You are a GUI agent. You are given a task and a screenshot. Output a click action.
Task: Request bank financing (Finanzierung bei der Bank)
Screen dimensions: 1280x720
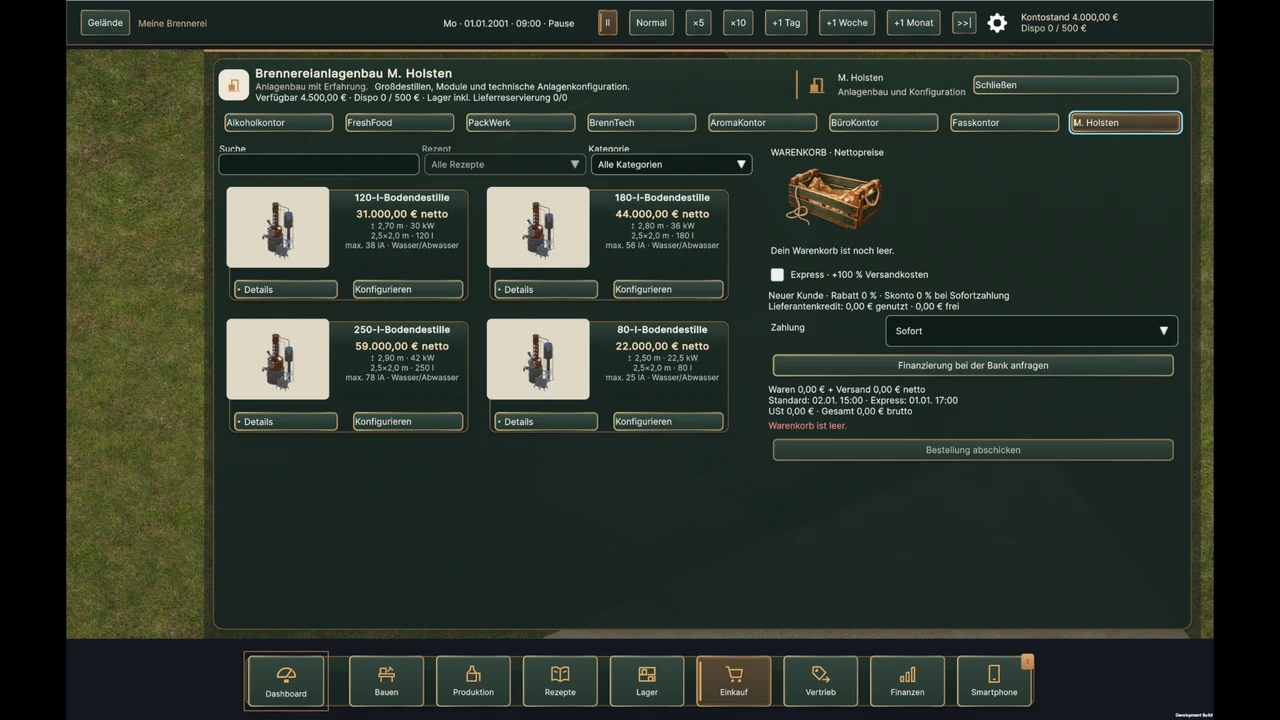973,366
